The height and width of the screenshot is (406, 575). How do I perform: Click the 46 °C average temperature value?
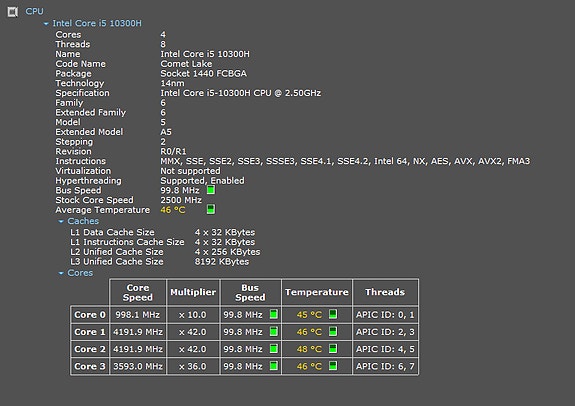(x=173, y=210)
